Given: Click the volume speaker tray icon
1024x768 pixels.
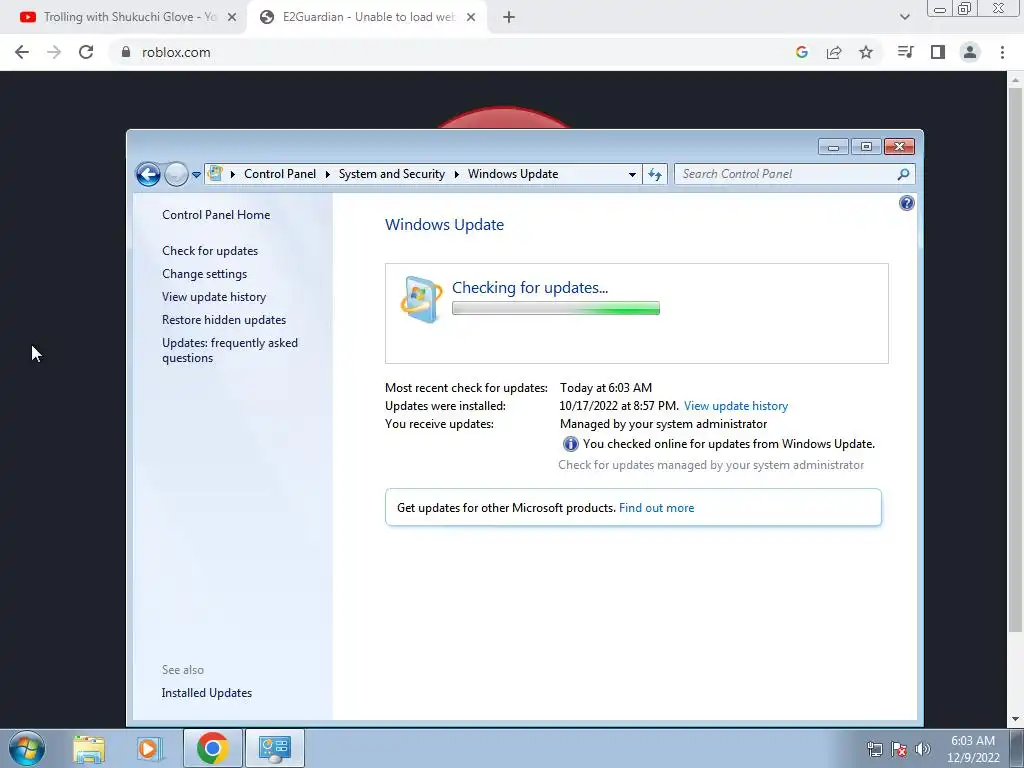Looking at the screenshot, I should click(923, 749).
